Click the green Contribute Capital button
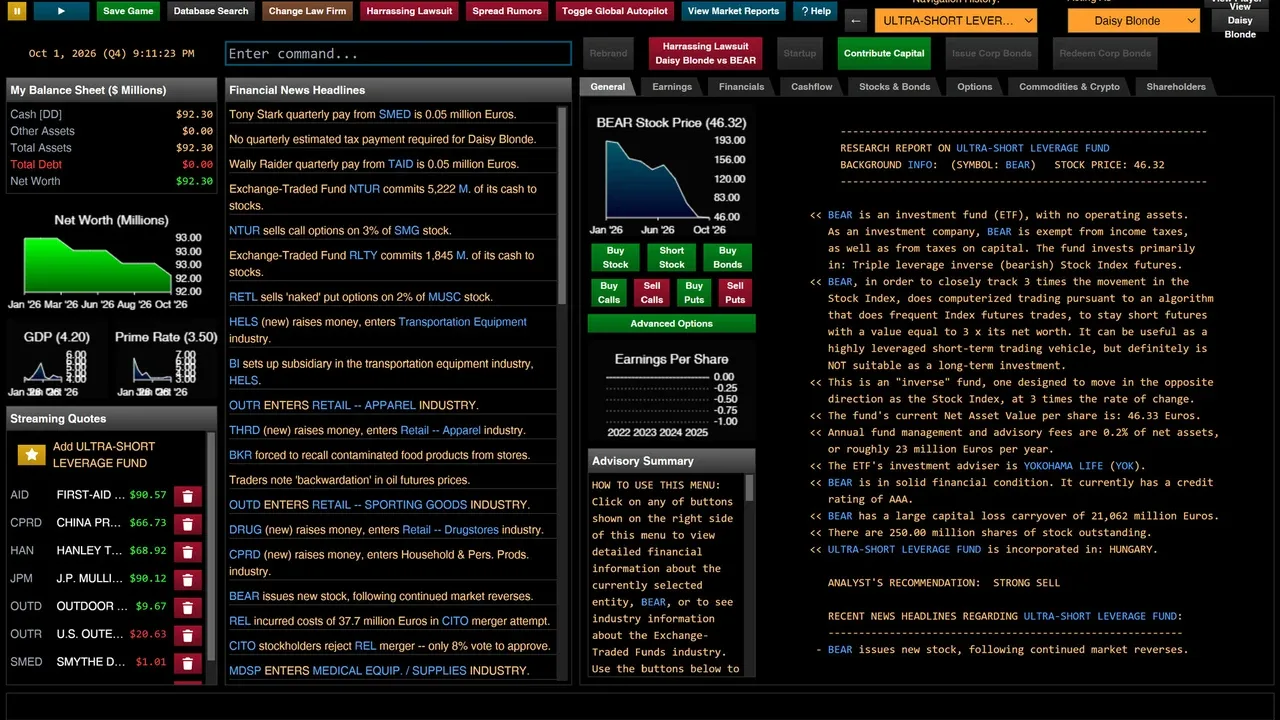The height and width of the screenshot is (720, 1280). [x=884, y=53]
